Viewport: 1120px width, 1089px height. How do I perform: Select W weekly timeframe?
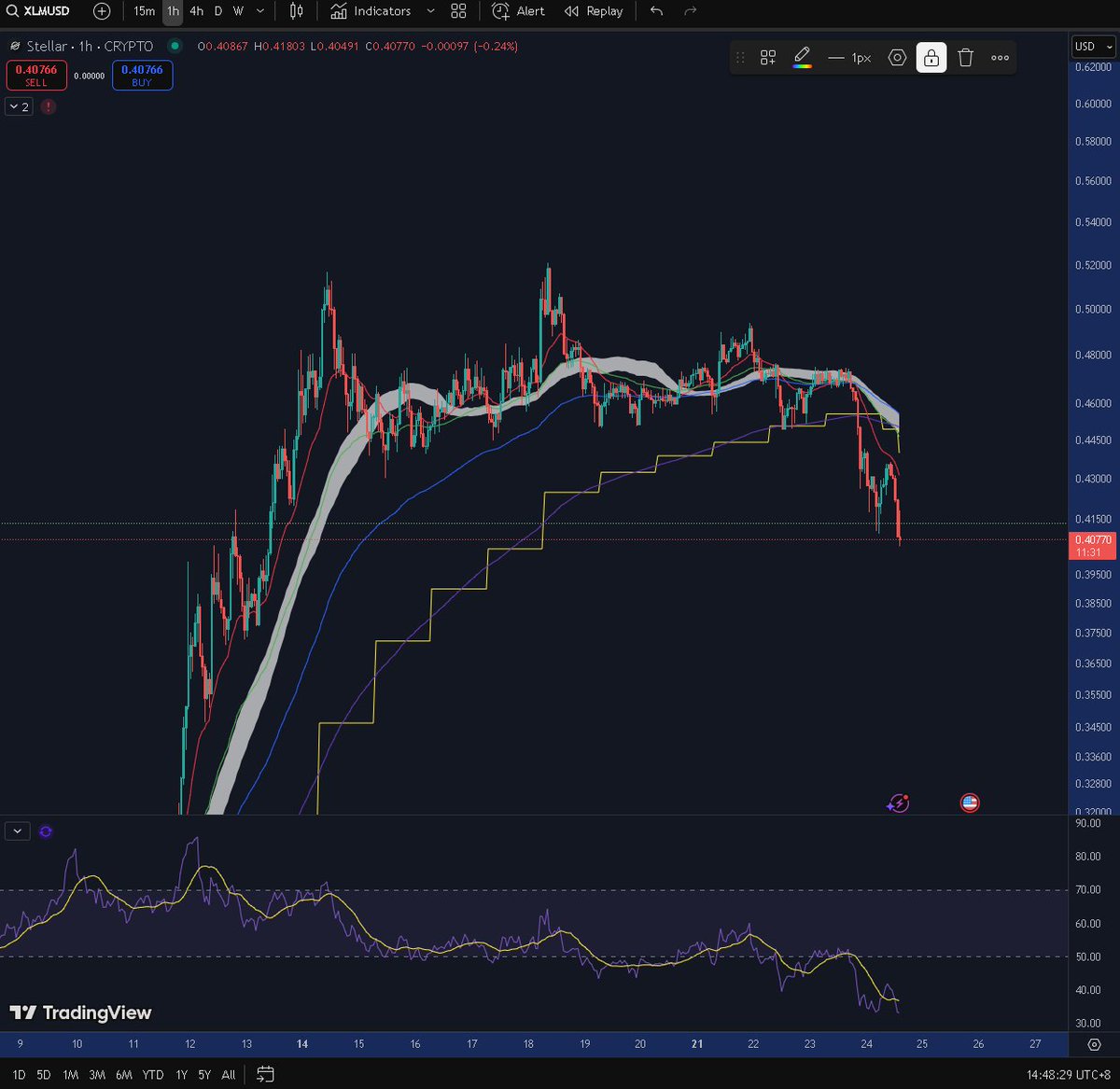coord(238,11)
